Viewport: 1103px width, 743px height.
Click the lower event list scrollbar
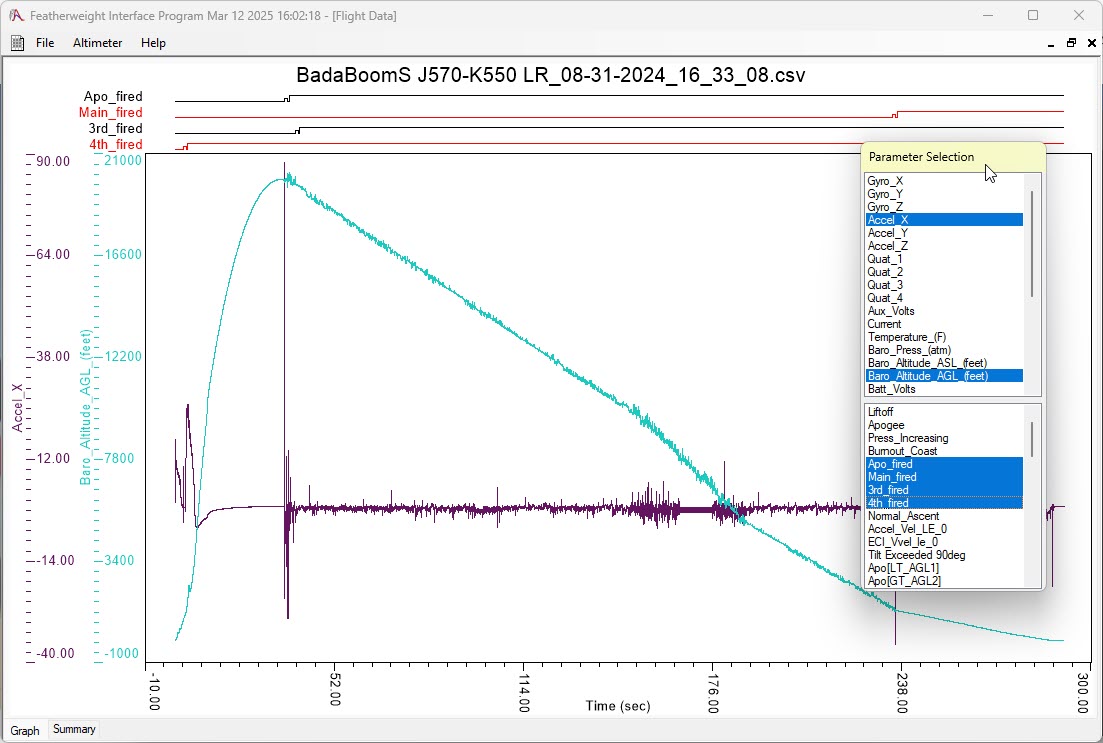[x=1032, y=438]
